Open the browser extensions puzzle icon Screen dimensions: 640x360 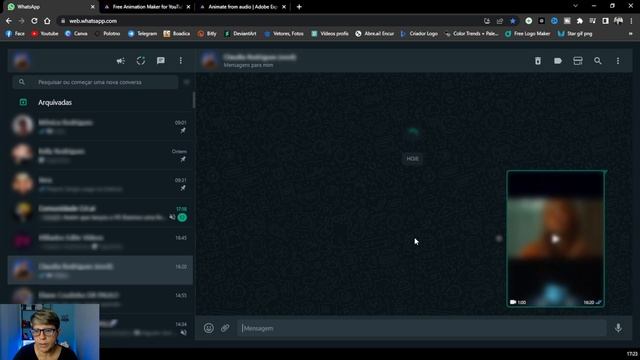[580, 21]
